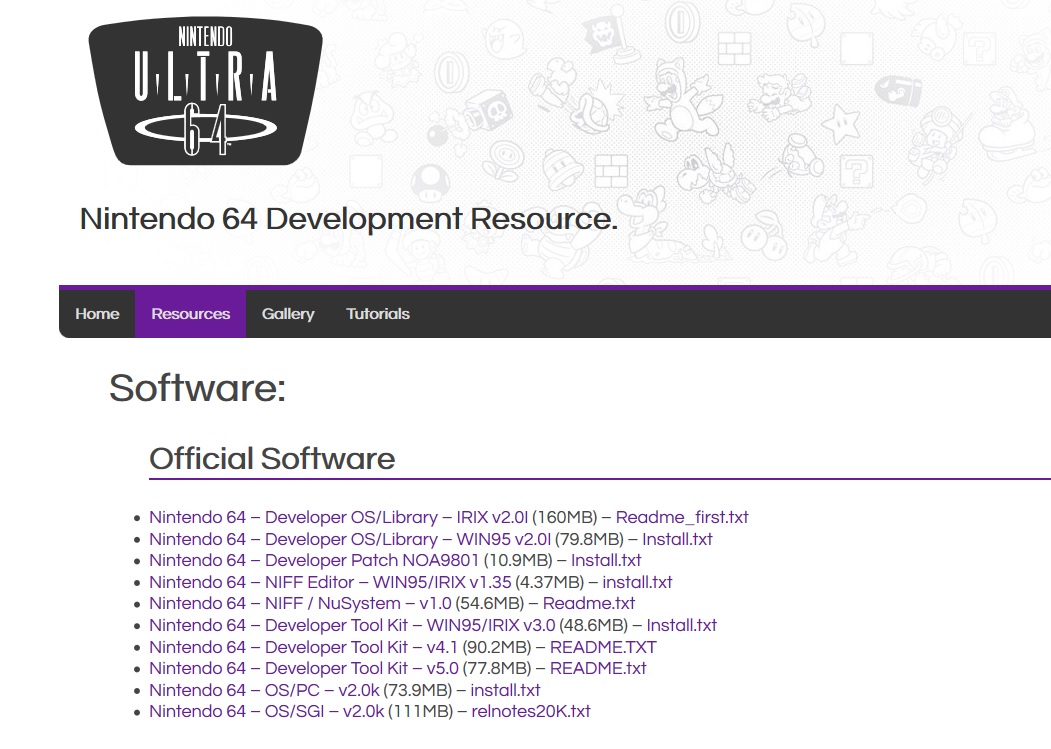1051x749 pixels.
Task: Open Install.txt for WIN95 v2.0I library
Action: tap(677, 539)
